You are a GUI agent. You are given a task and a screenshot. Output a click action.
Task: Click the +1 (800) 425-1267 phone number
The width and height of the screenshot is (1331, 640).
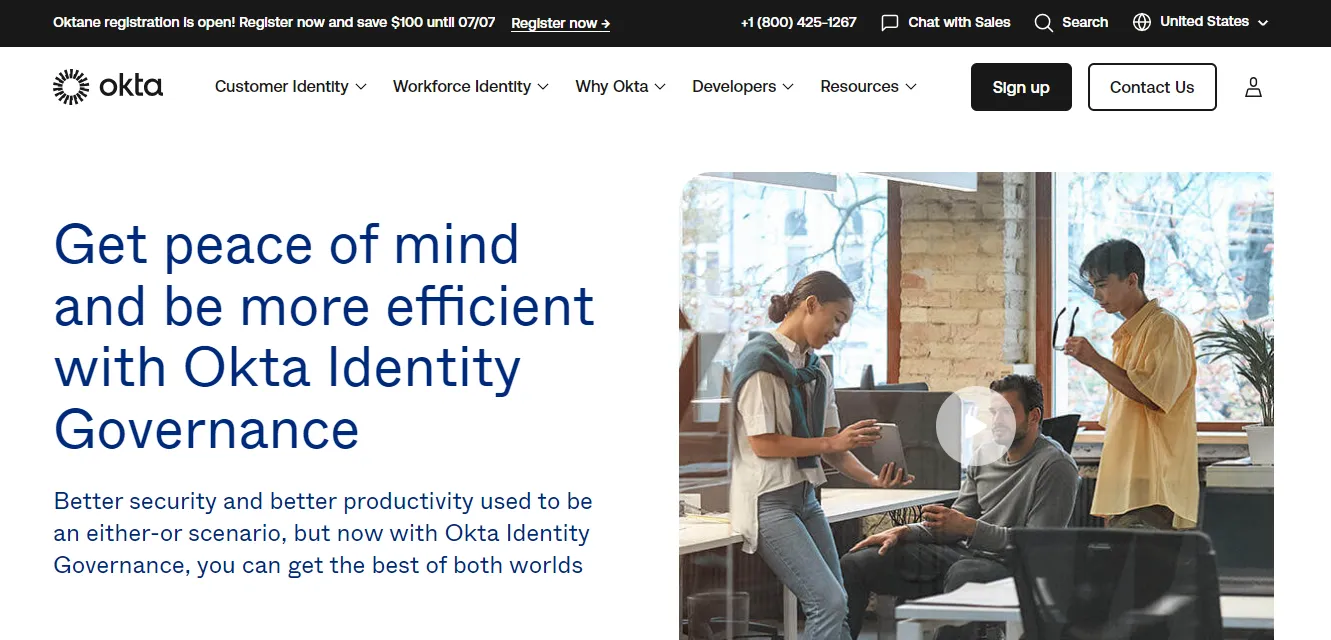click(x=799, y=22)
